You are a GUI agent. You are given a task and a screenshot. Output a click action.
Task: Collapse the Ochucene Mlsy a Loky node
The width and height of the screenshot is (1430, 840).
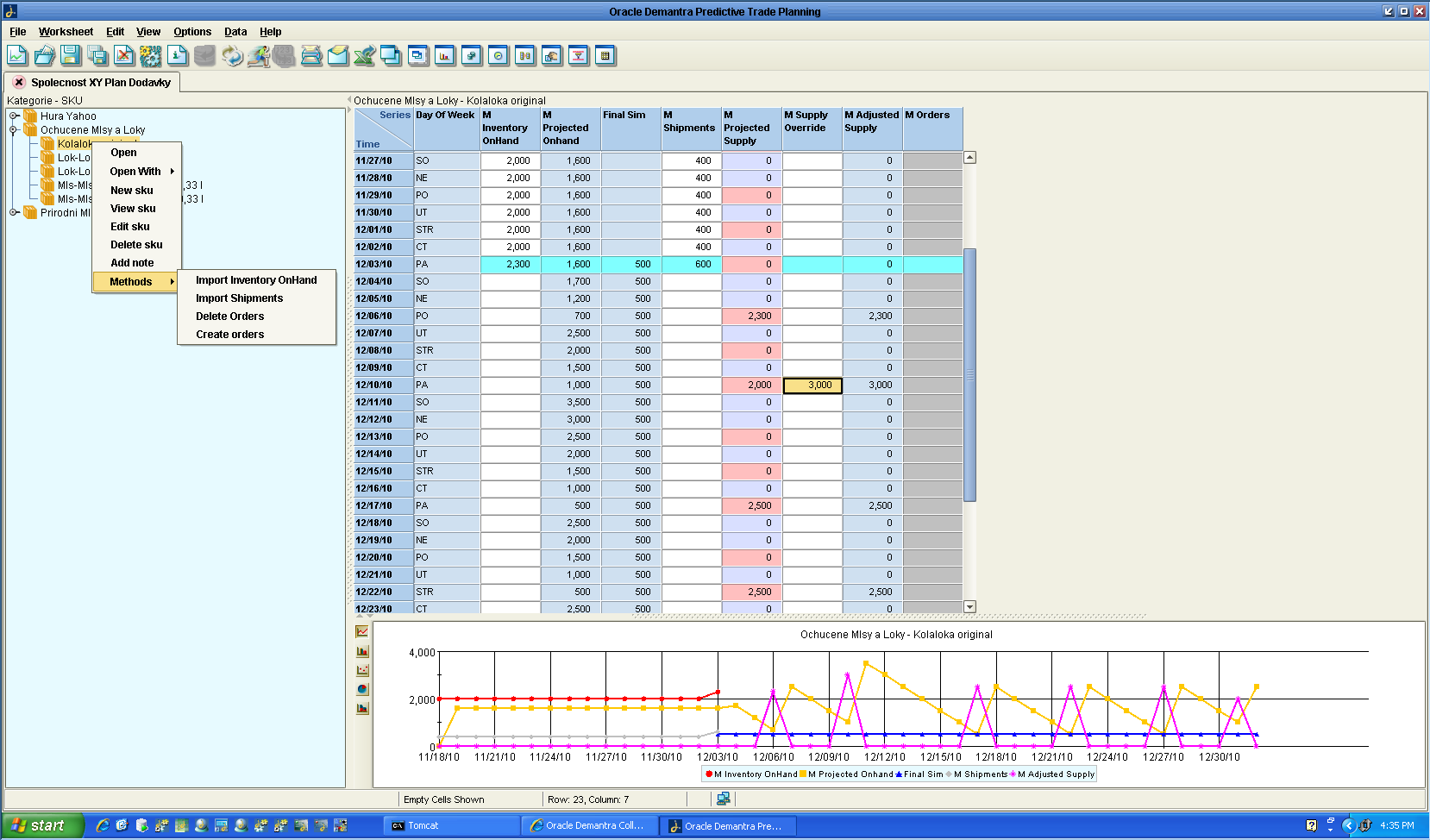pos(14,130)
